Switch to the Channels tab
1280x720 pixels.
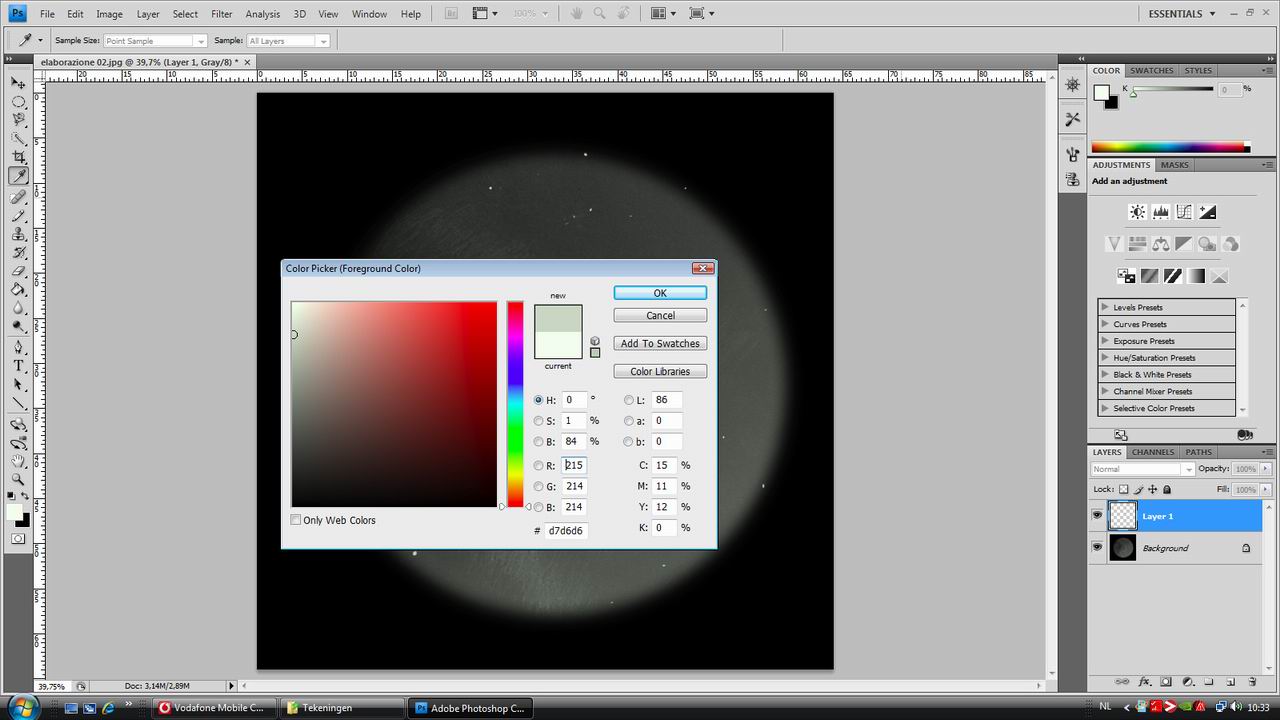tap(1153, 452)
